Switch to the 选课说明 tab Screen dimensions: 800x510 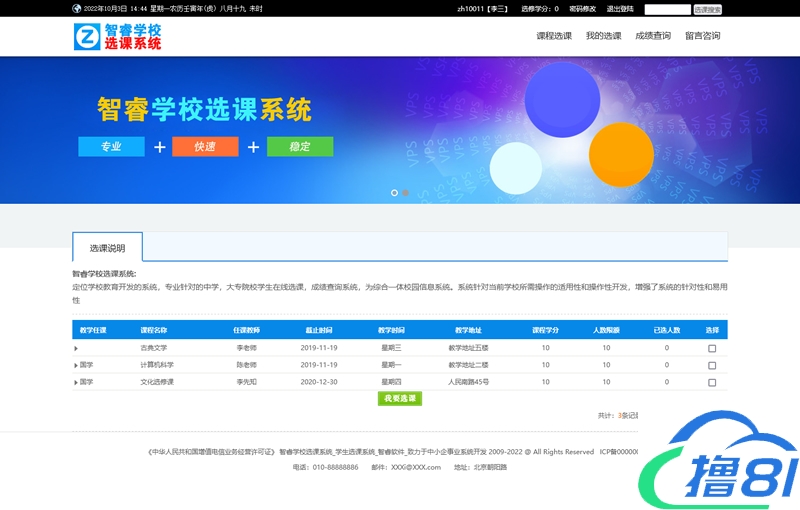coord(108,247)
